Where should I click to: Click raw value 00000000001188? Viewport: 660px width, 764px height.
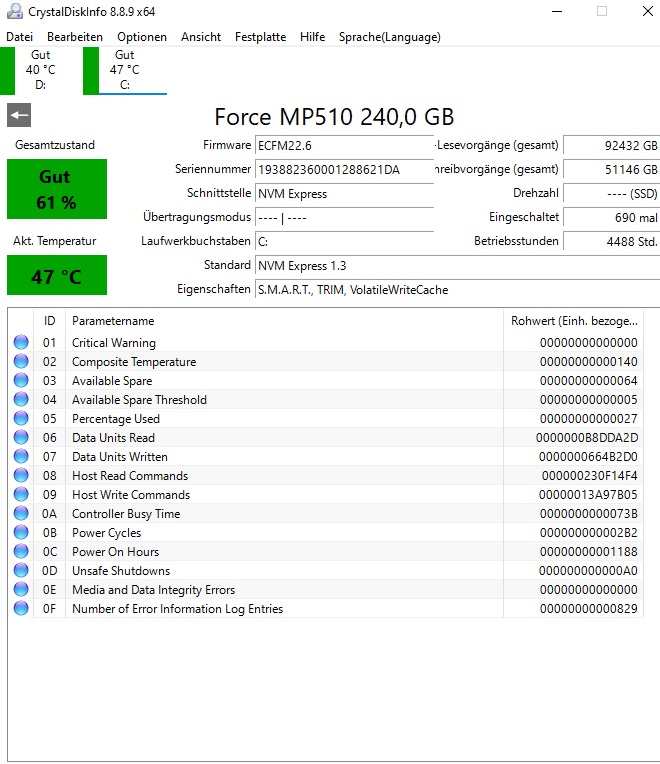(588, 552)
